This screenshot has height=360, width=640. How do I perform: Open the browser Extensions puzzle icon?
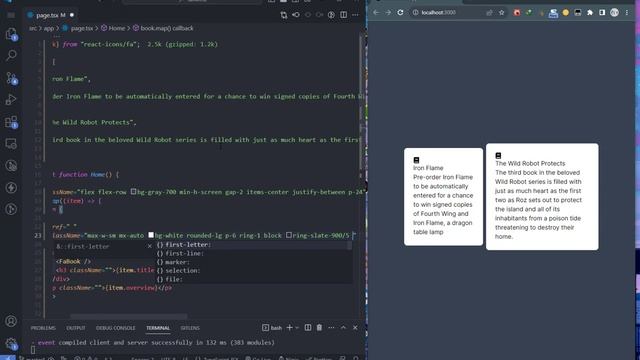pos(590,13)
